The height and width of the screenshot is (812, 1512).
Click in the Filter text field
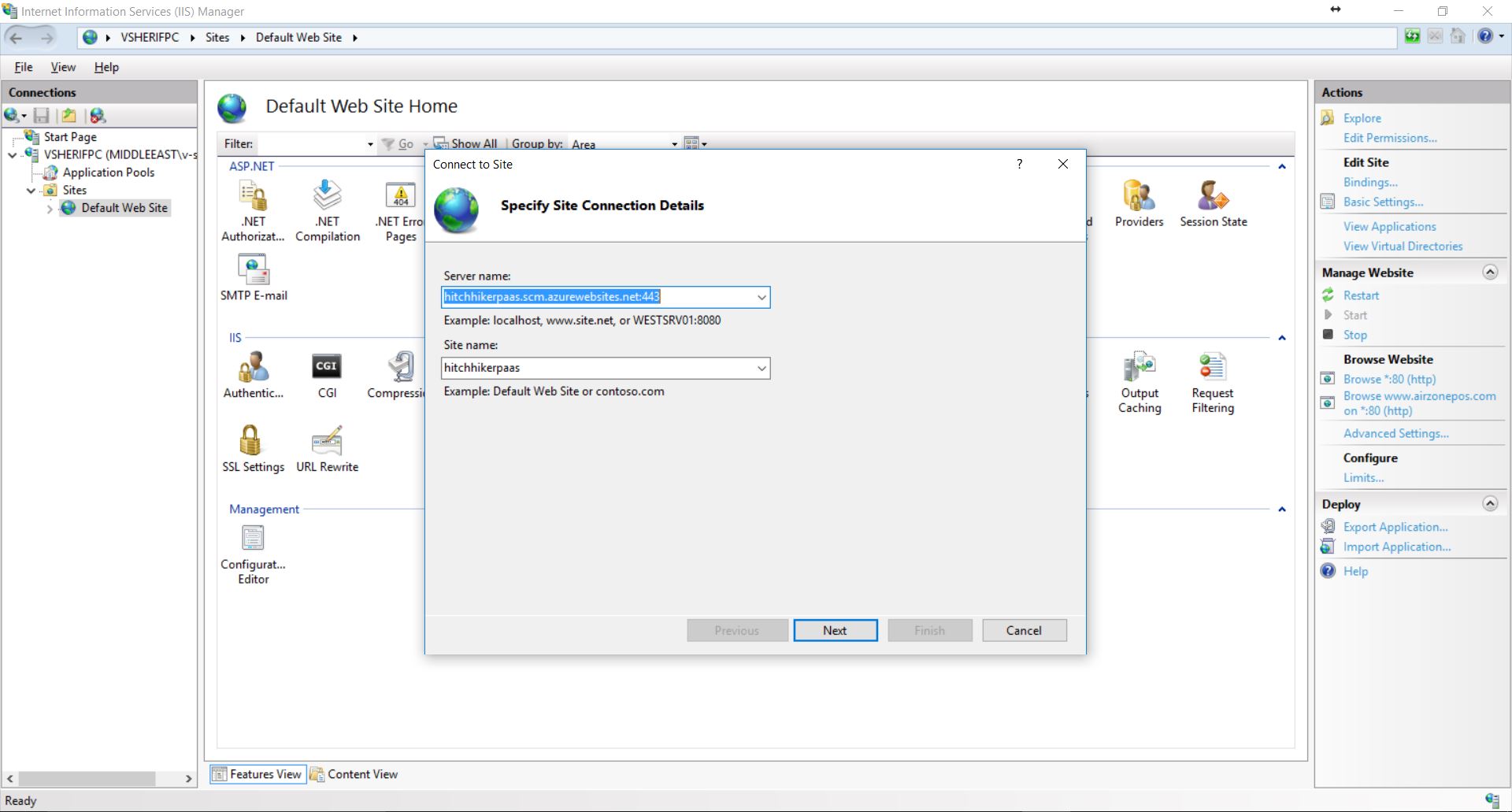pyautogui.click(x=312, y=144)
